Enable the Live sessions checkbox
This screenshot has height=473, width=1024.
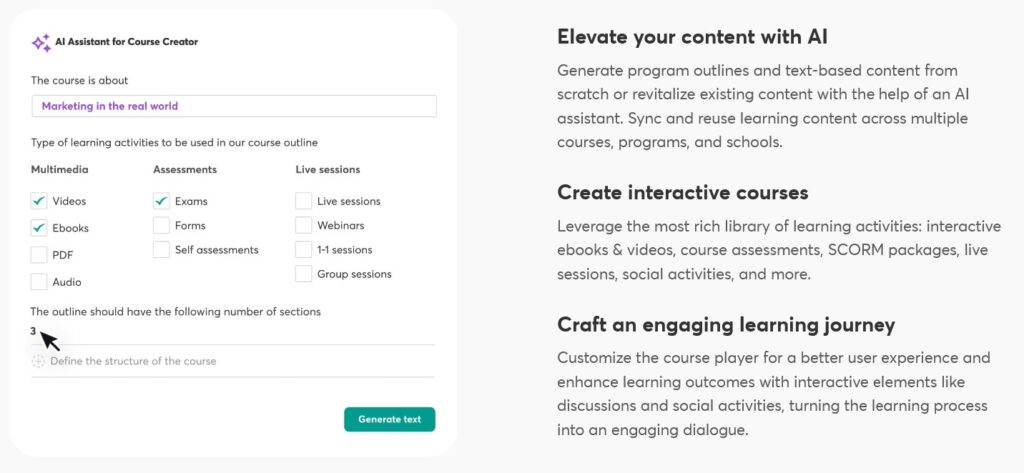[x=304, y=201]
